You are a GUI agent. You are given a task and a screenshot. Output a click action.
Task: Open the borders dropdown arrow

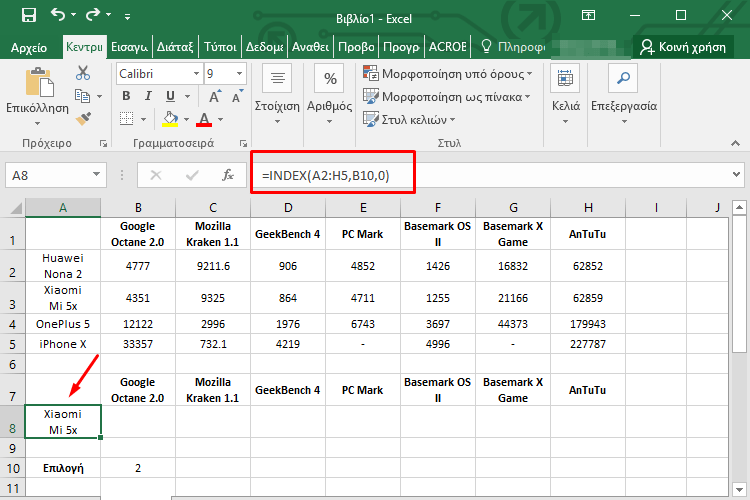pos(143,119)
